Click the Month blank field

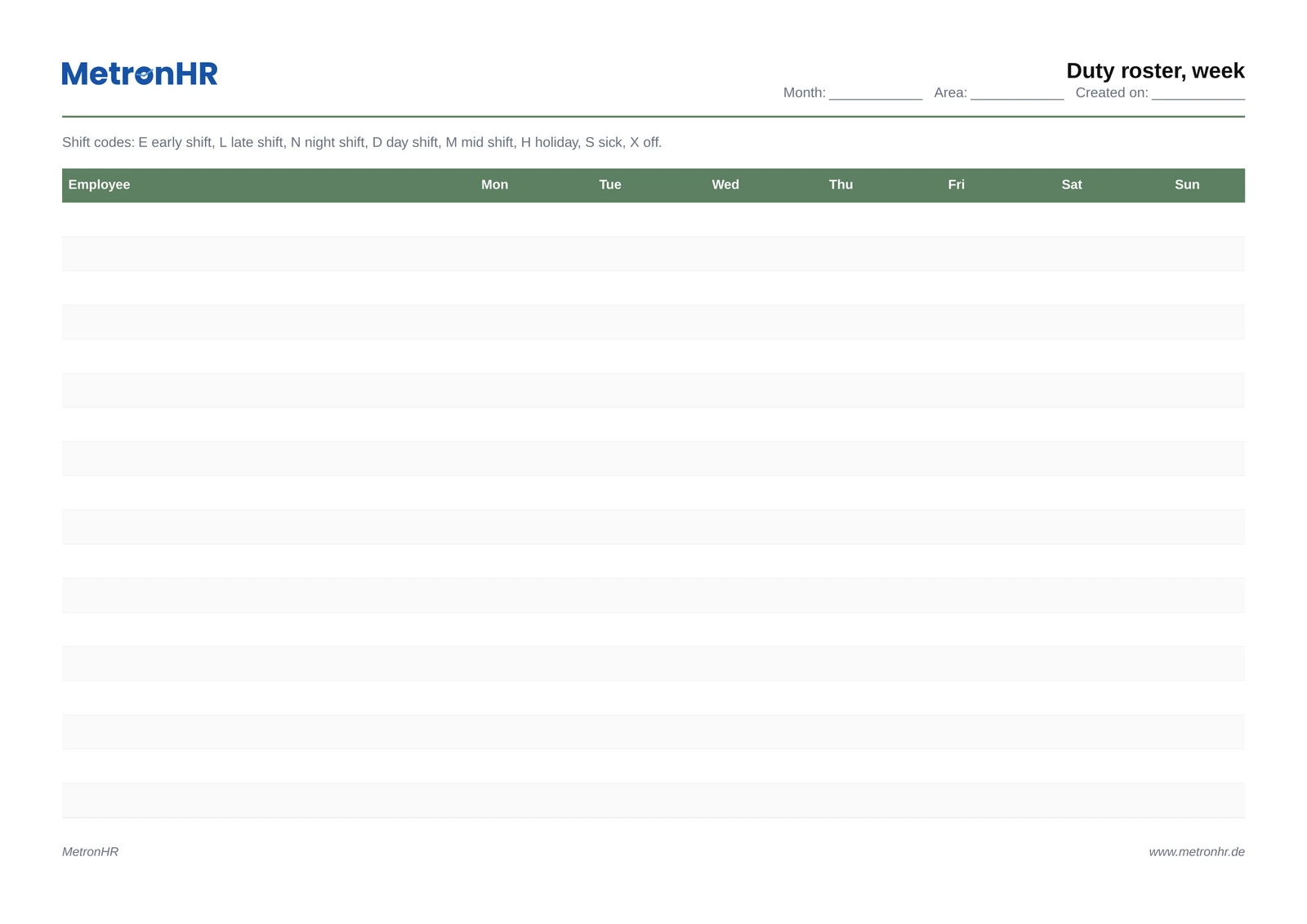(x=876, y=93)
